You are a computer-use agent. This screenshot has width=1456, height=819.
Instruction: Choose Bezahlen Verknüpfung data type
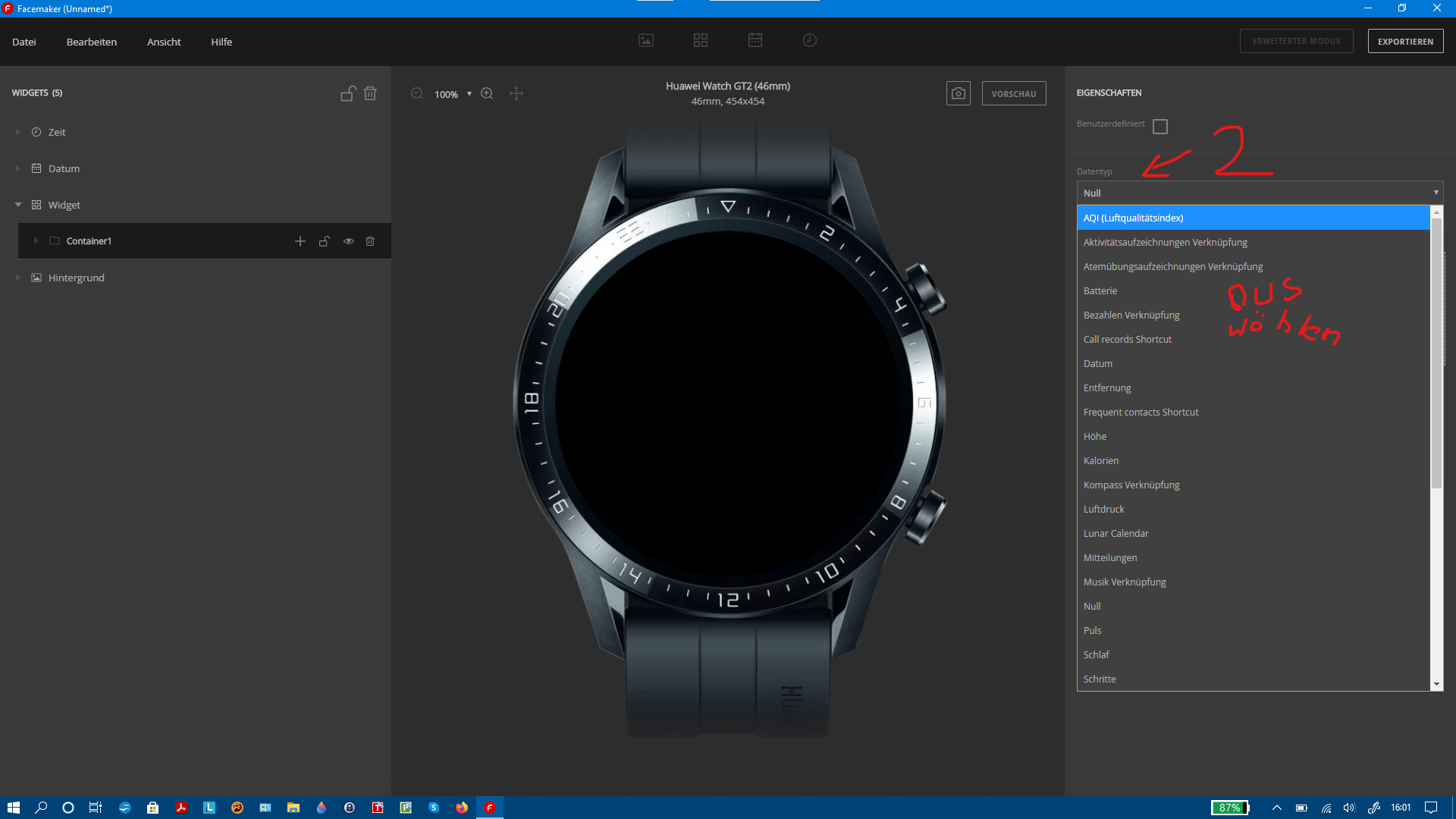[x=1254, y=315]
